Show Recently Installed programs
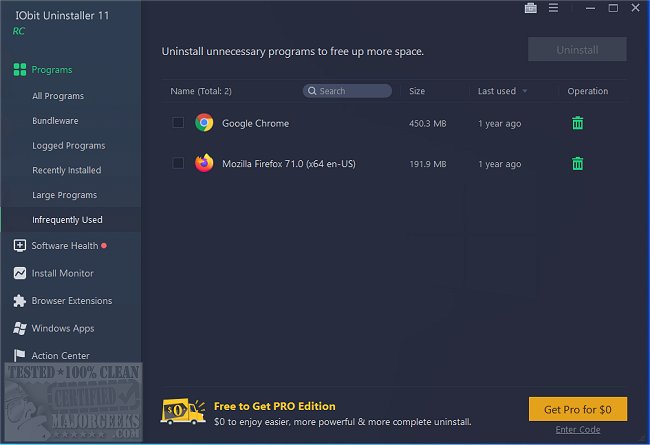The image size is (650, 445). 67,170
